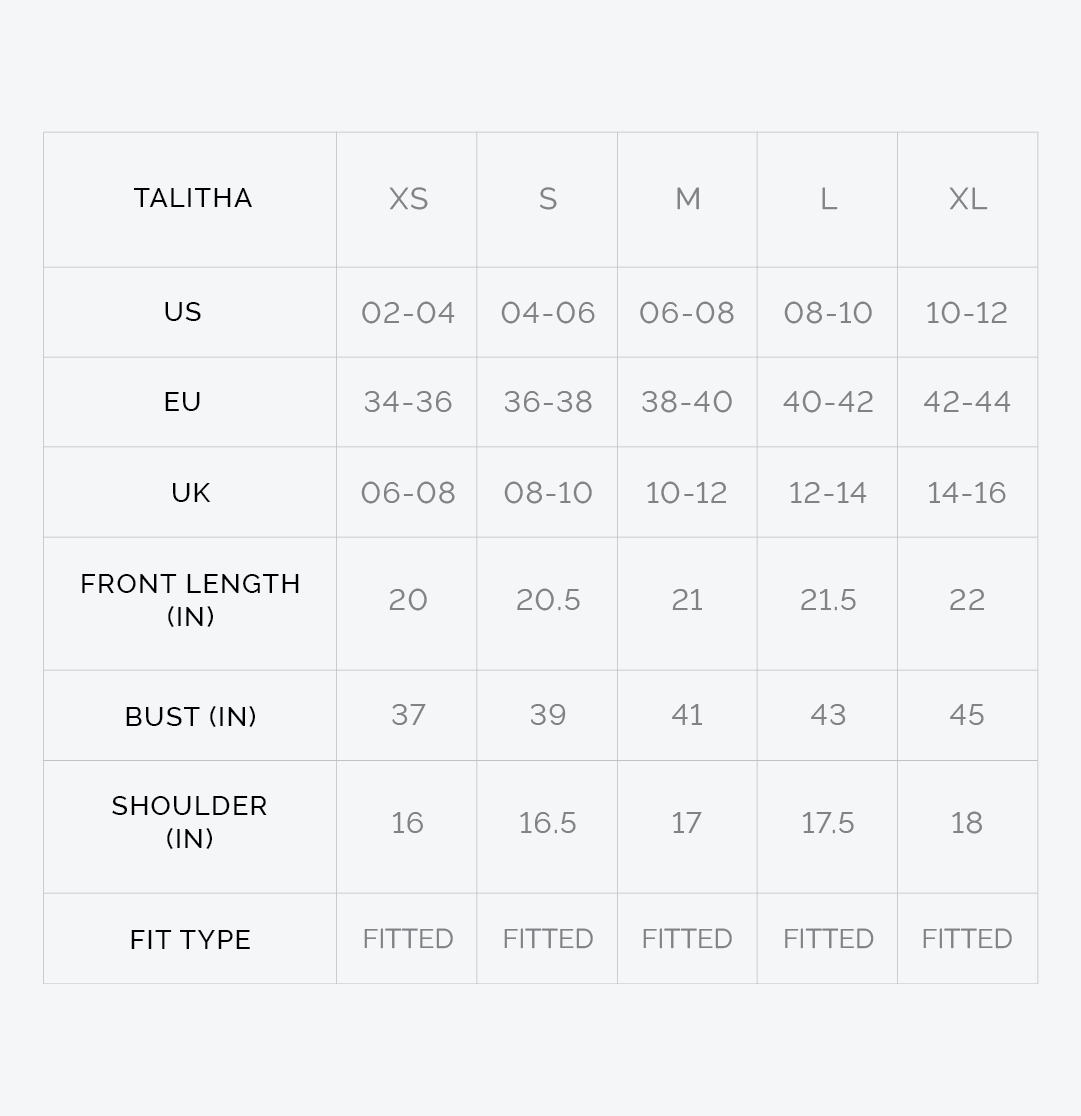
Task: Click the TALITHA table header cell
Action: click(193, 198)
